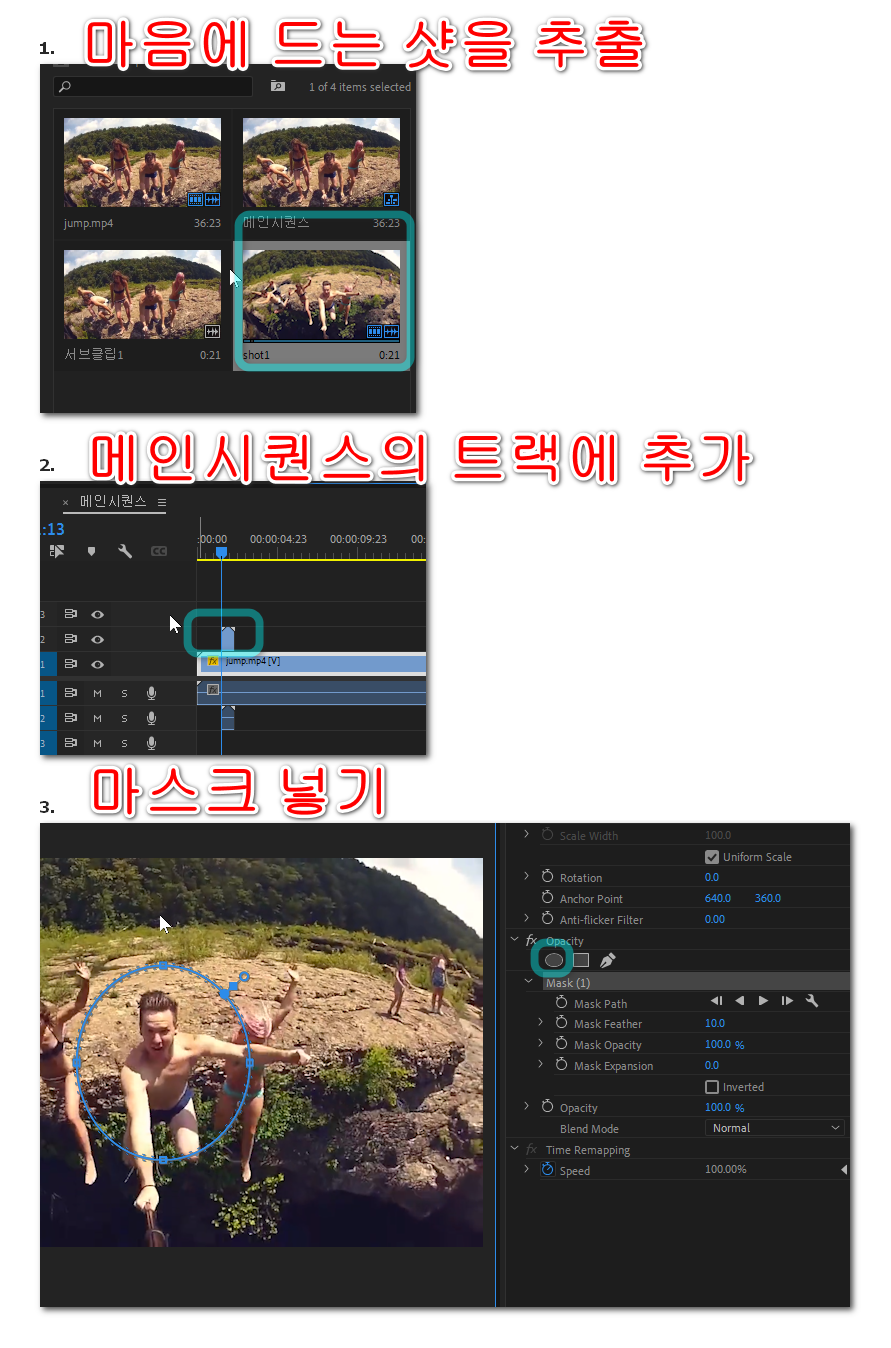Open the 메인시퀀스 panel menu

[x=162, y=502]
